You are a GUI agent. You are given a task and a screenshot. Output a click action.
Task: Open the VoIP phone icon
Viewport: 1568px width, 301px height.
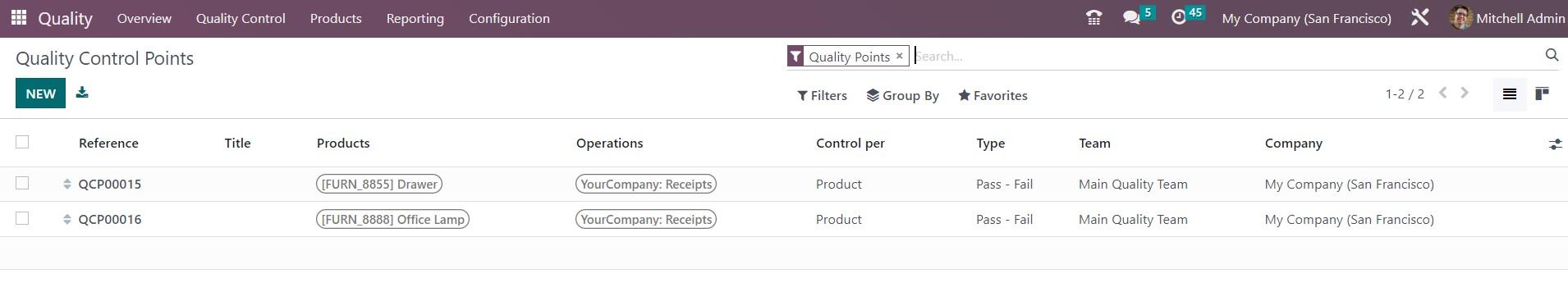(x=1093, y=18)
